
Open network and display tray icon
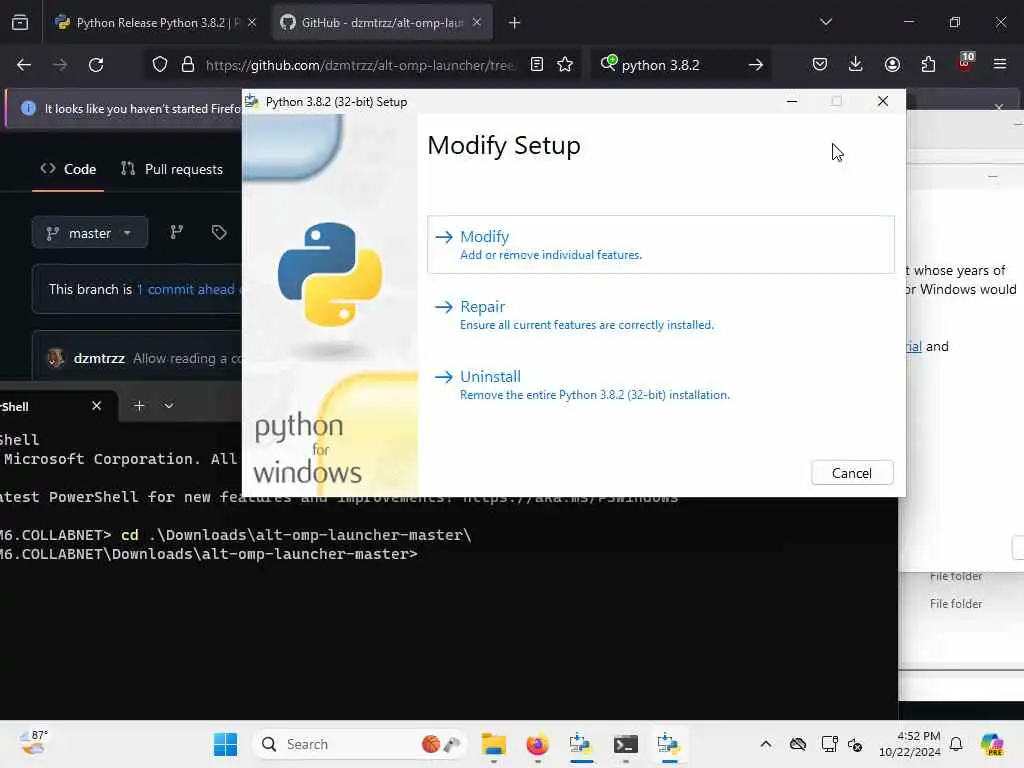pyautogui.click(x=829, y=744)
